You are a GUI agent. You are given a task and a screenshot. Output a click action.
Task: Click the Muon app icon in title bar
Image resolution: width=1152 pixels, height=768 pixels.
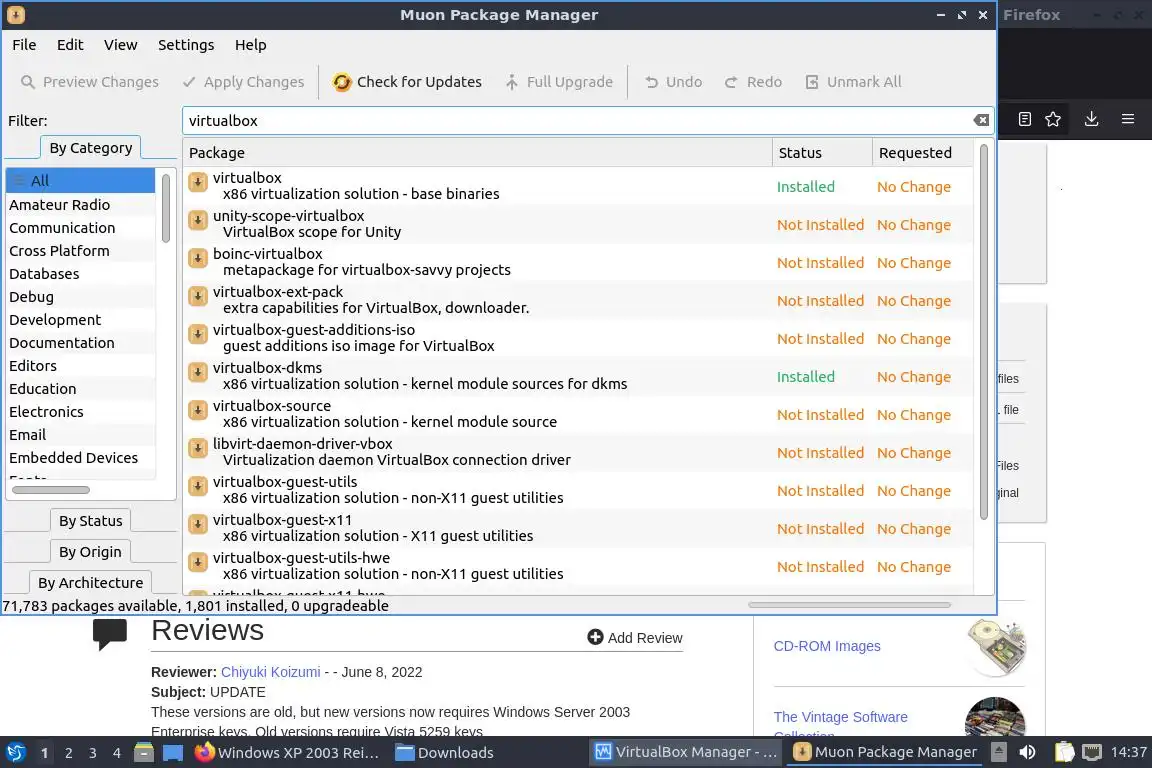15,15
